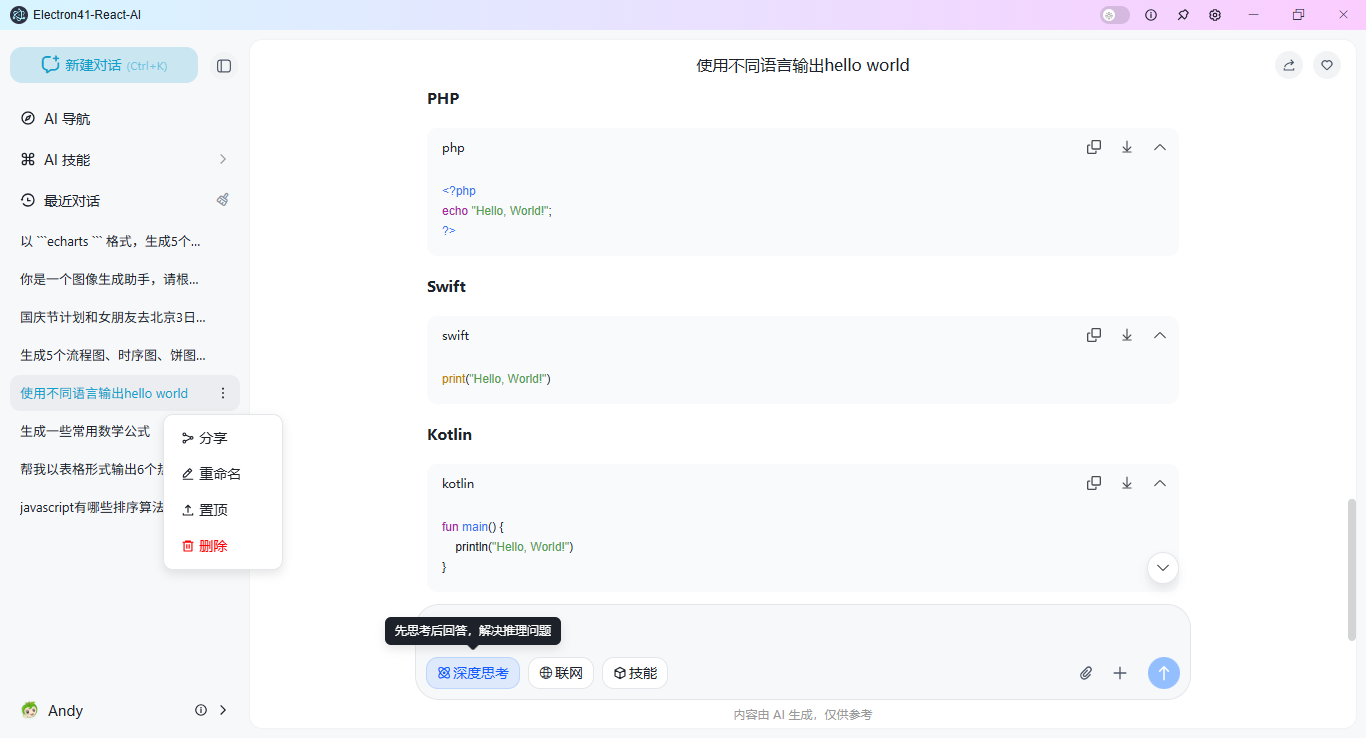Choose 删除 from the context menu
1366x738 pixels.
tap(223, 546)
